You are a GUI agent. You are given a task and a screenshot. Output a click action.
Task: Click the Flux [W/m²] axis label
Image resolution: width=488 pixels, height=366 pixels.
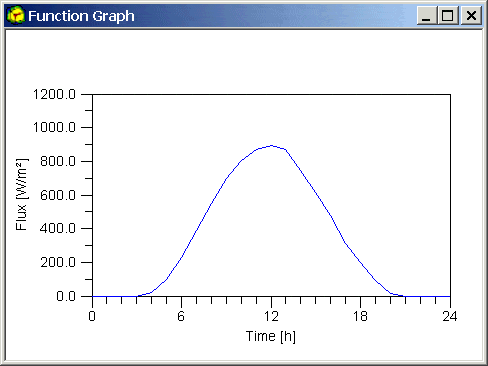tap(22, 195)
